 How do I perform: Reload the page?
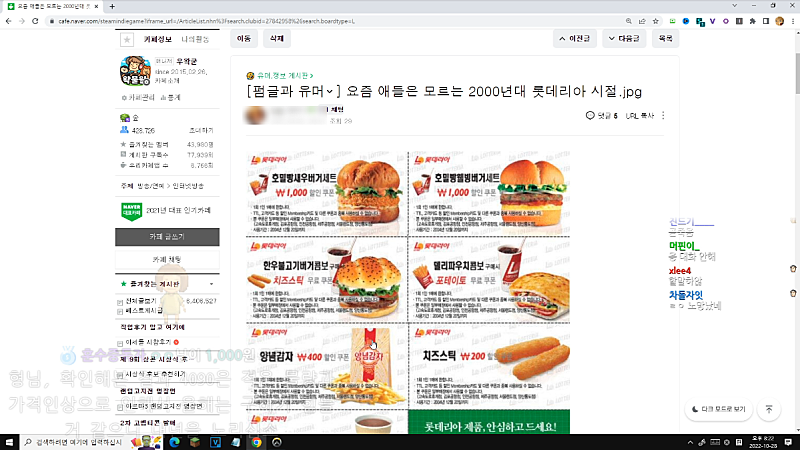[35, 21]
